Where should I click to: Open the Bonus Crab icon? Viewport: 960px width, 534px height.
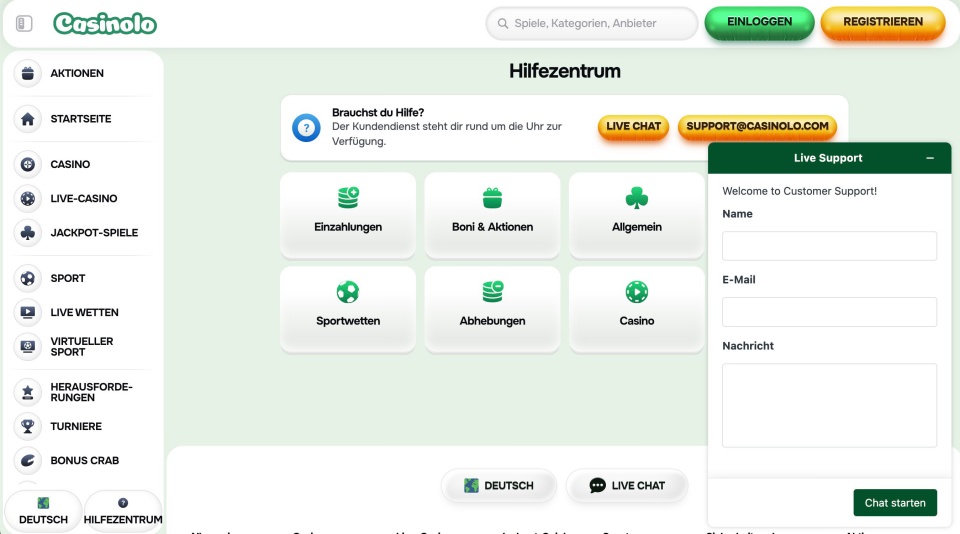click(x=28, y=461)
